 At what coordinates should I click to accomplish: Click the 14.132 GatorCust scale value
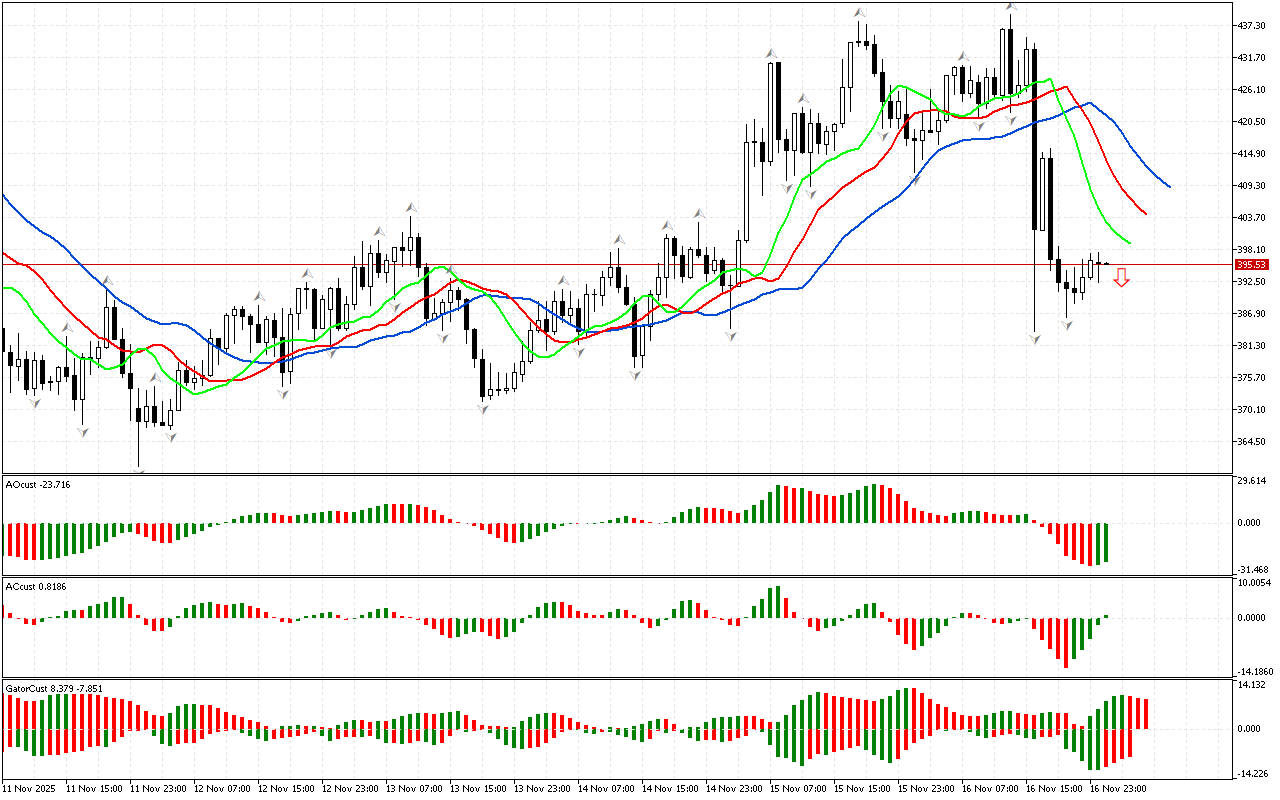(x=1254, y=685)
